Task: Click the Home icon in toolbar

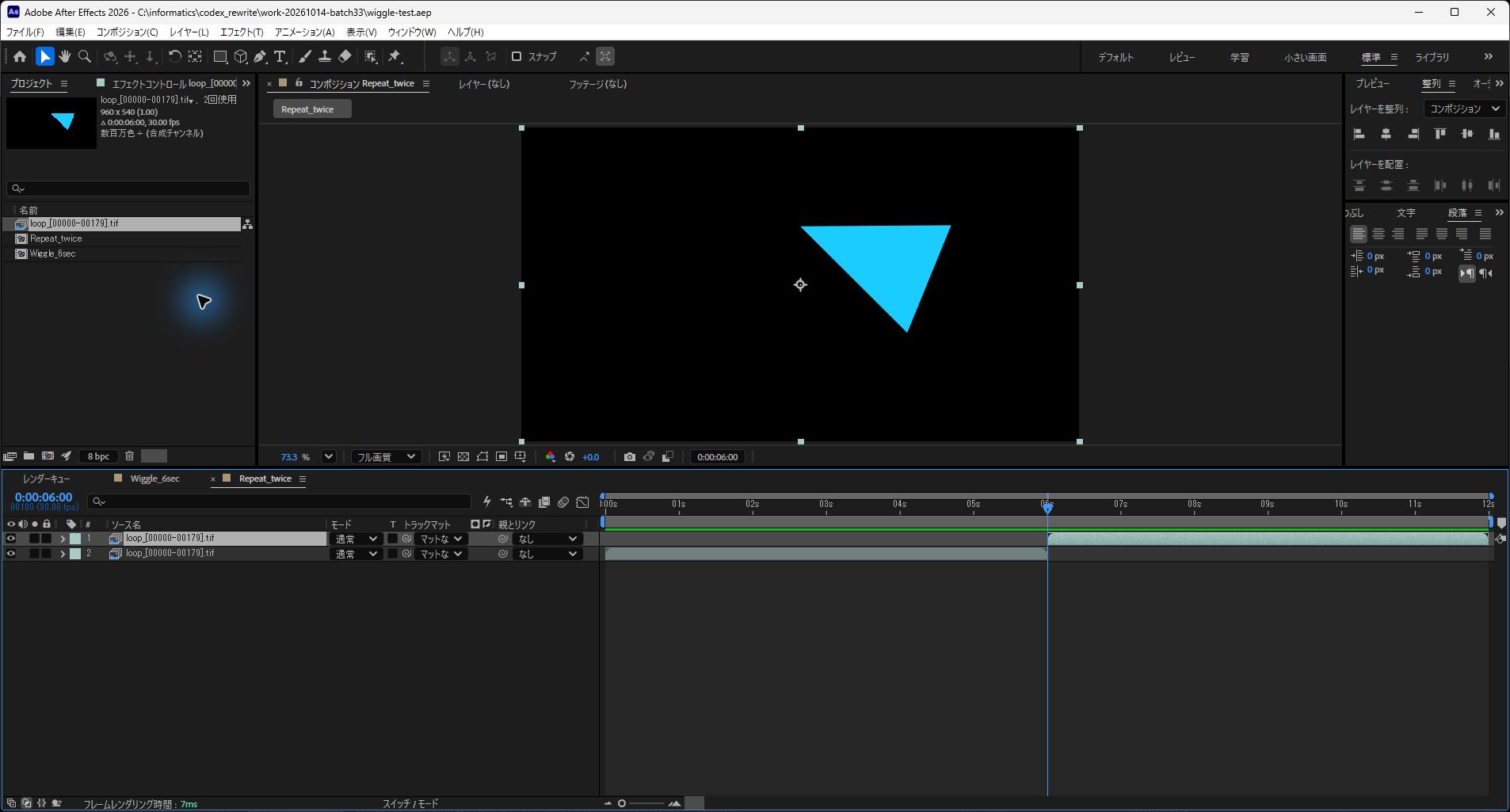Action: (x=20, y=56)
